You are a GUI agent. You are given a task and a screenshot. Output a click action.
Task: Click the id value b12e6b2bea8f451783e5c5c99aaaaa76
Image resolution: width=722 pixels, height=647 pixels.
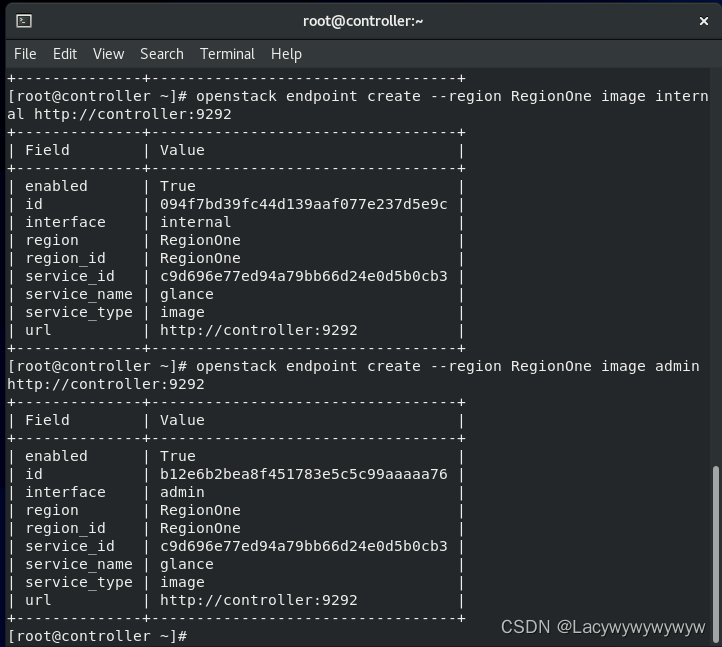[x=303, y=474]
